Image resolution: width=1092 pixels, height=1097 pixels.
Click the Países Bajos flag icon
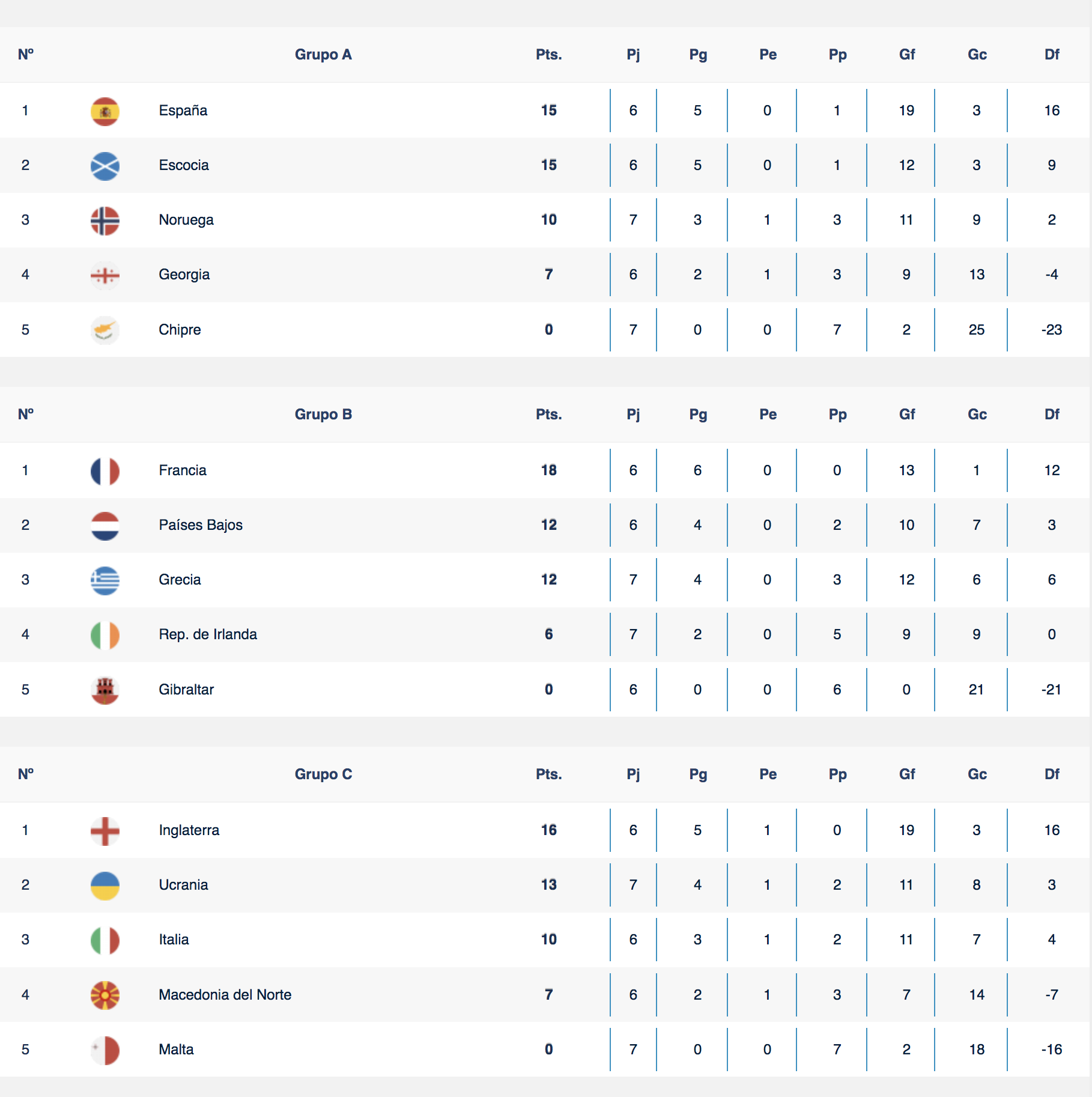pos(105,526)
